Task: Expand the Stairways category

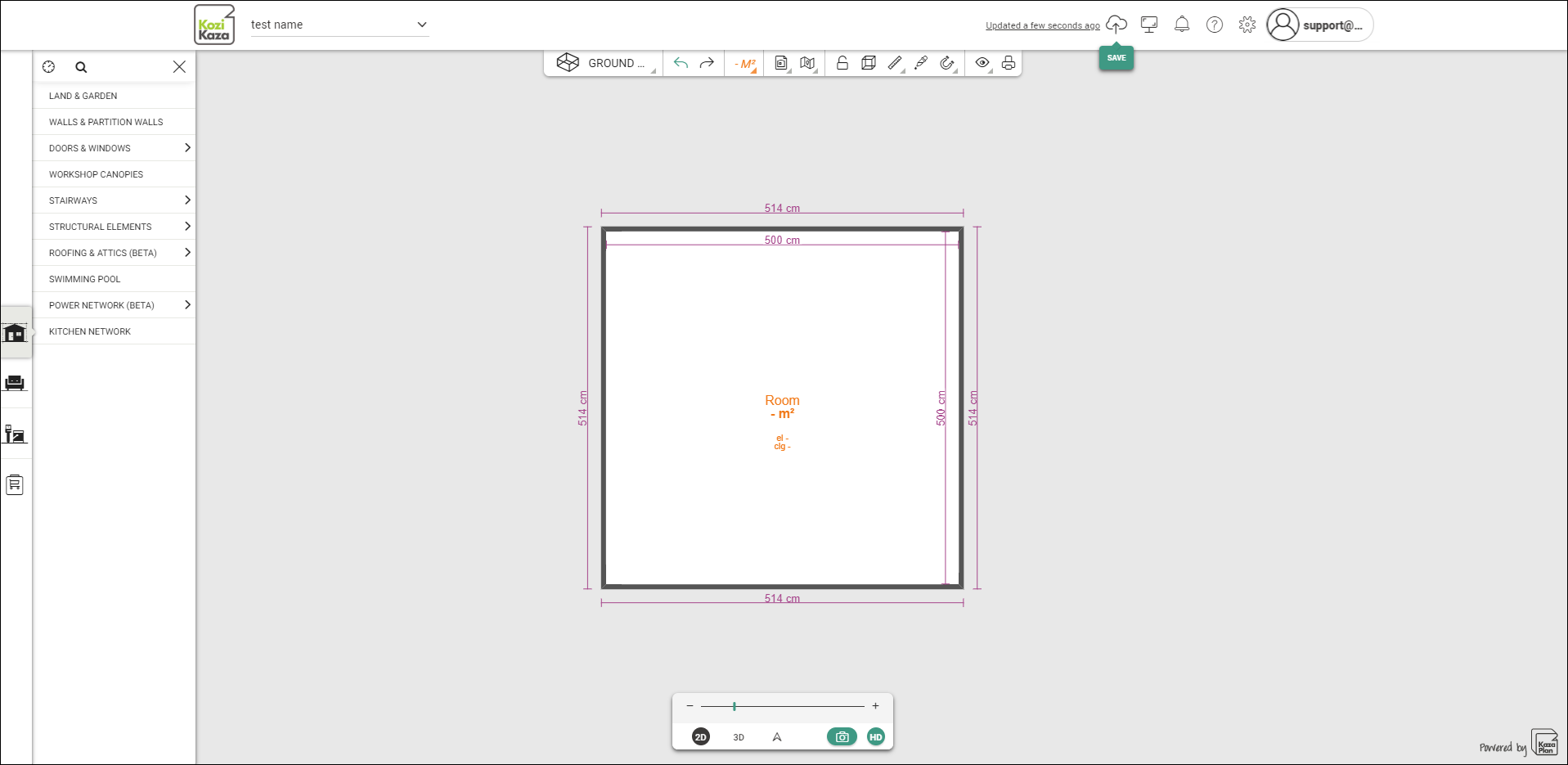Action: (115, 200)
